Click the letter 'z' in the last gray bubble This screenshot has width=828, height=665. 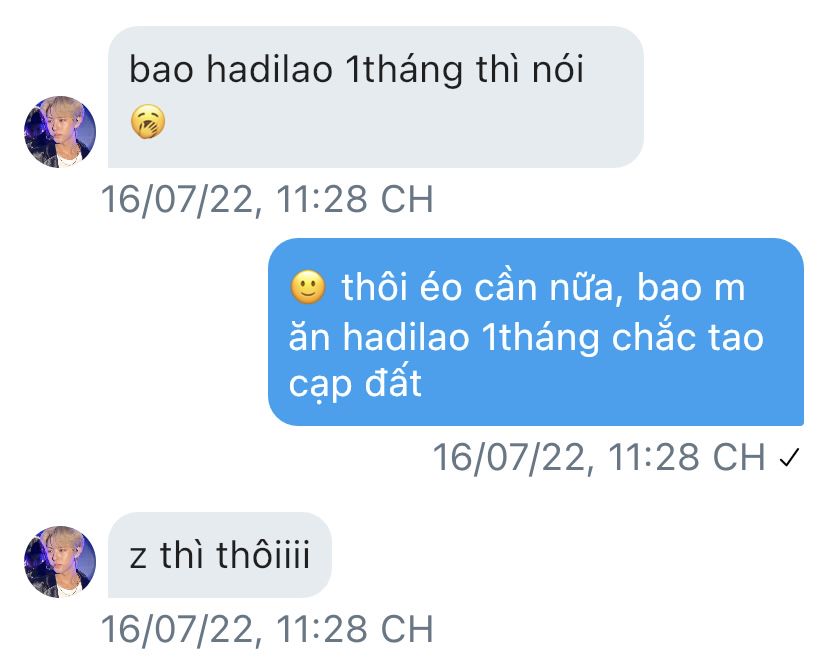click(138, 558)
